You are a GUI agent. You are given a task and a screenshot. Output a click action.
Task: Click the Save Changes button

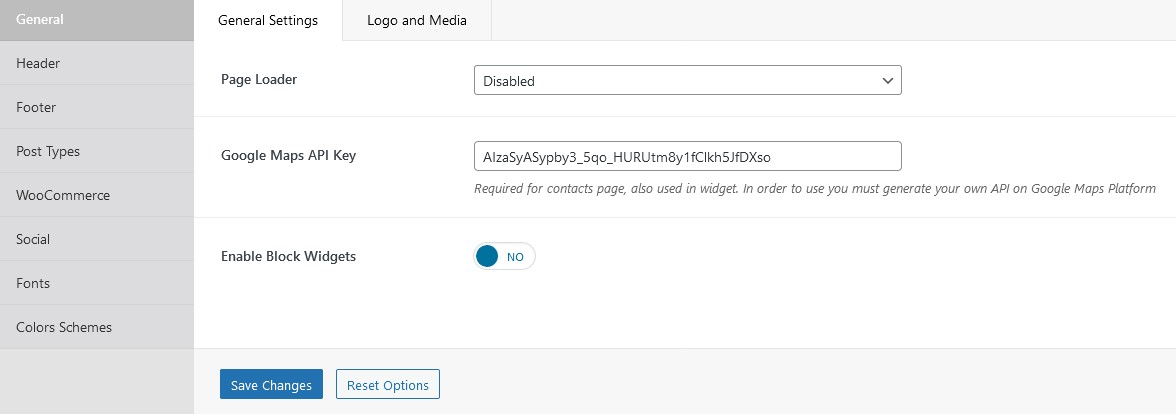(272, 385)
